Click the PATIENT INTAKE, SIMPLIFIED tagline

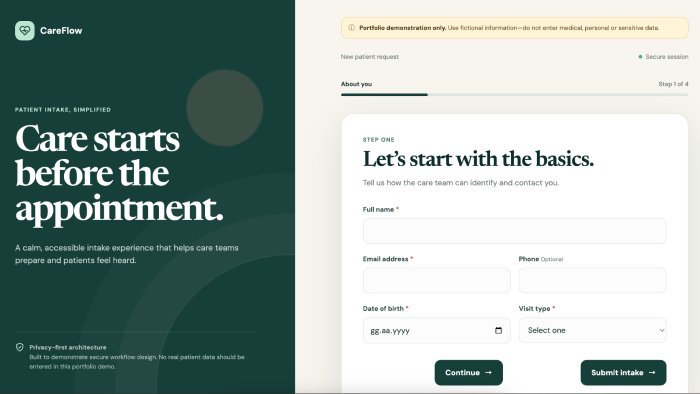[63, 109]
